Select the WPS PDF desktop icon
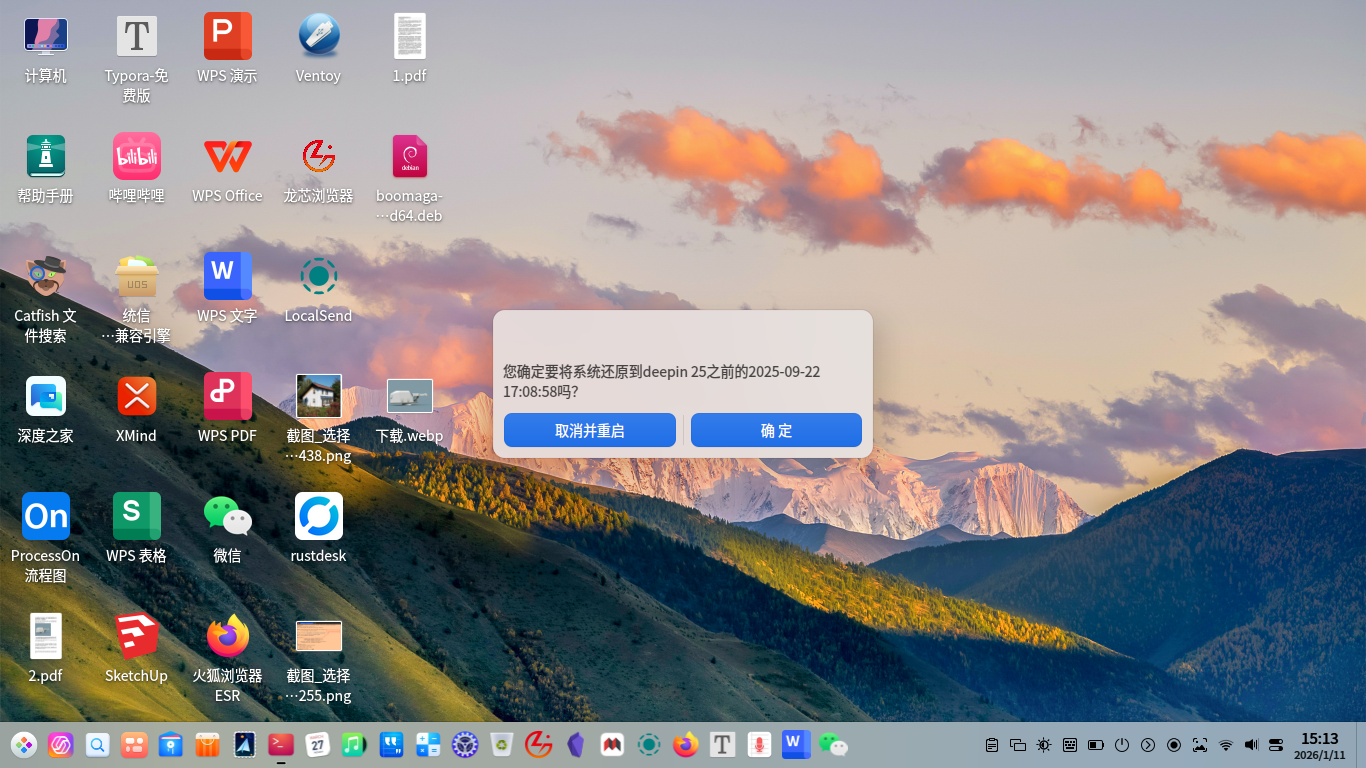Image resolution: width=1366 pixels, height=768 pixels. tap(227, 410)
